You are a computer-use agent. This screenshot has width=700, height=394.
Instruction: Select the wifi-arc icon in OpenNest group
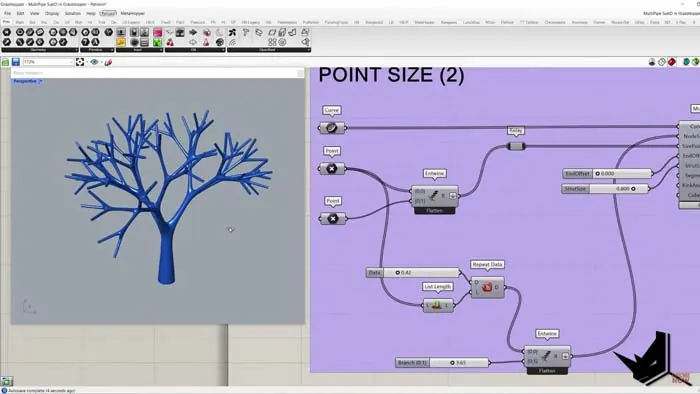coord(232,42)
